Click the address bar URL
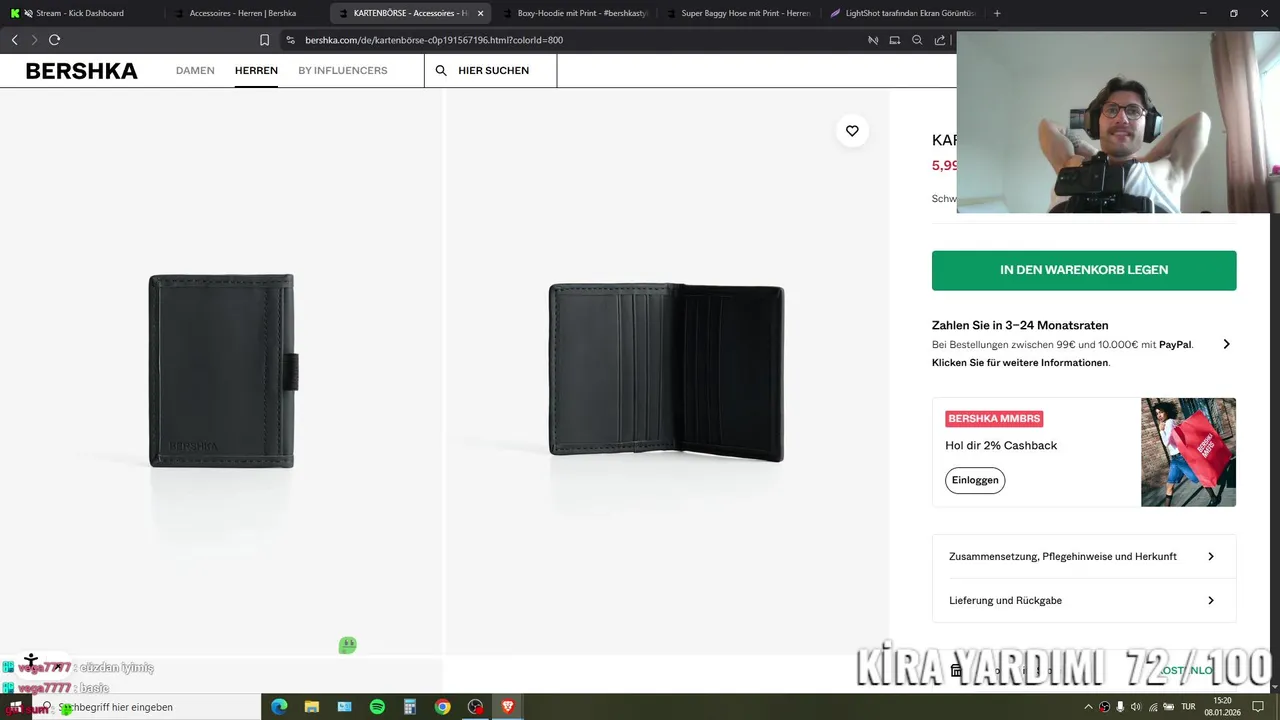 tap(434, 40)
